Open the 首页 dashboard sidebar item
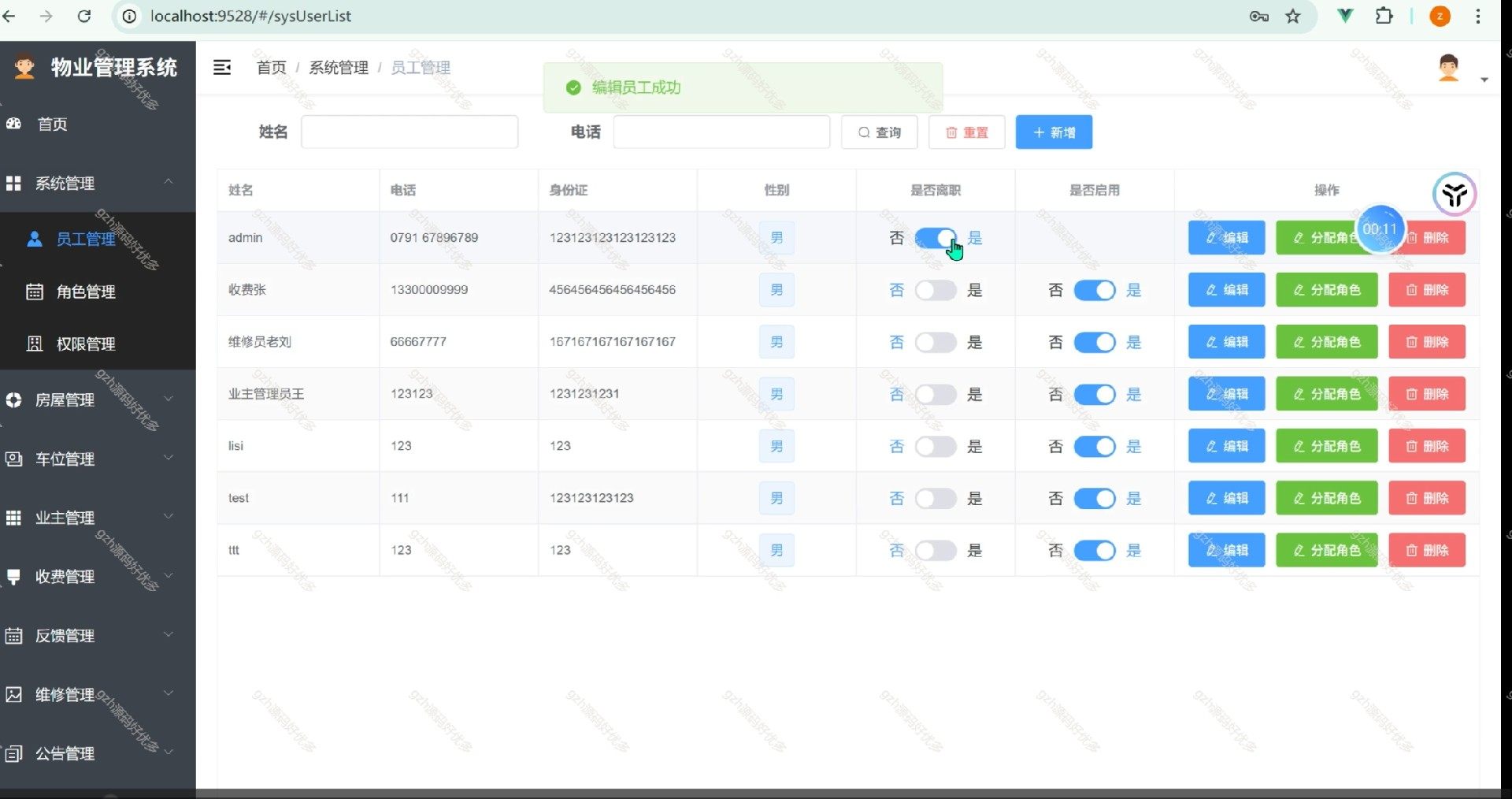This screenshot has height=799, width=1512. click(52, 124)
